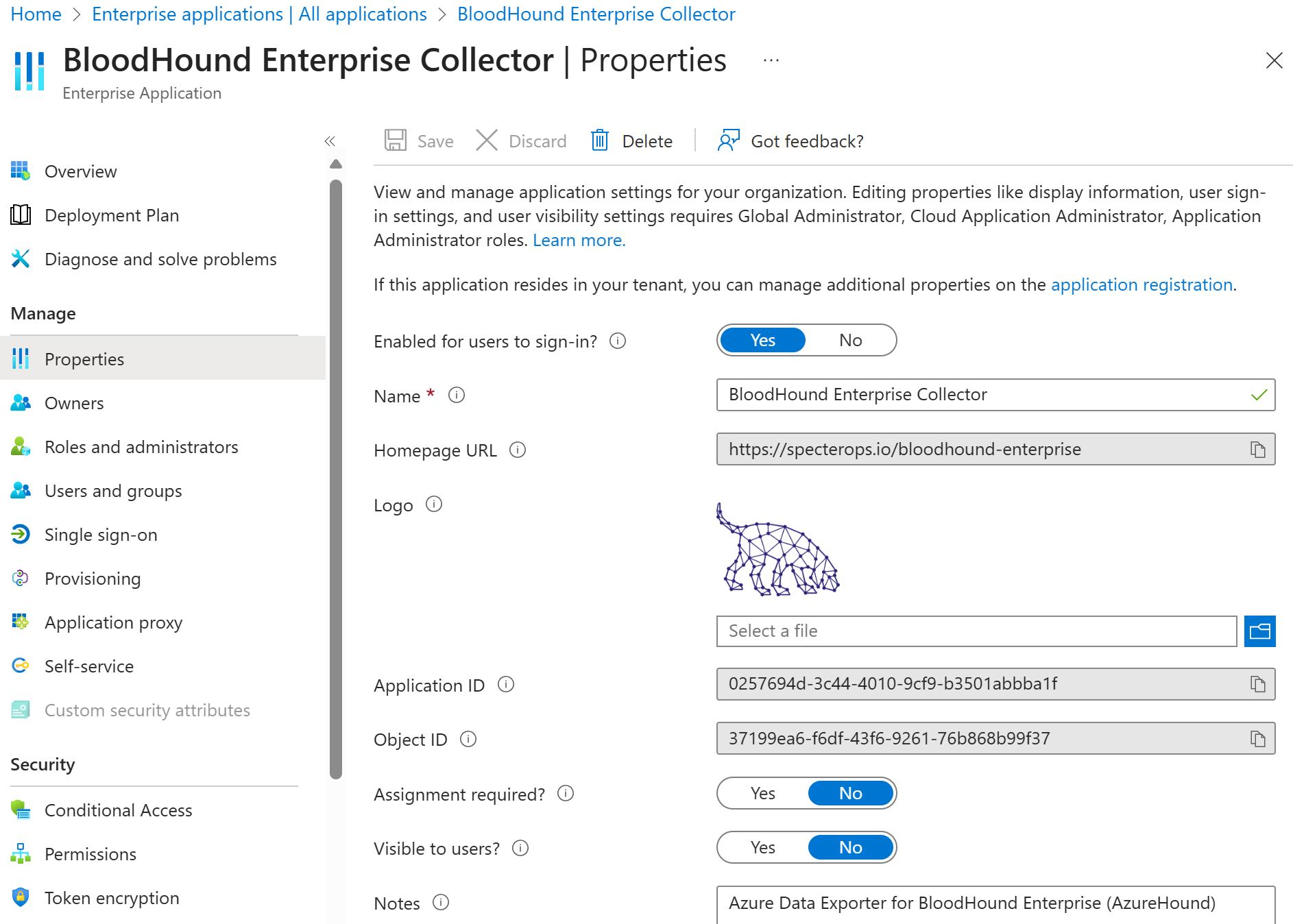
Task: Show info tooltip for Object ID
Action: [468, 739]
